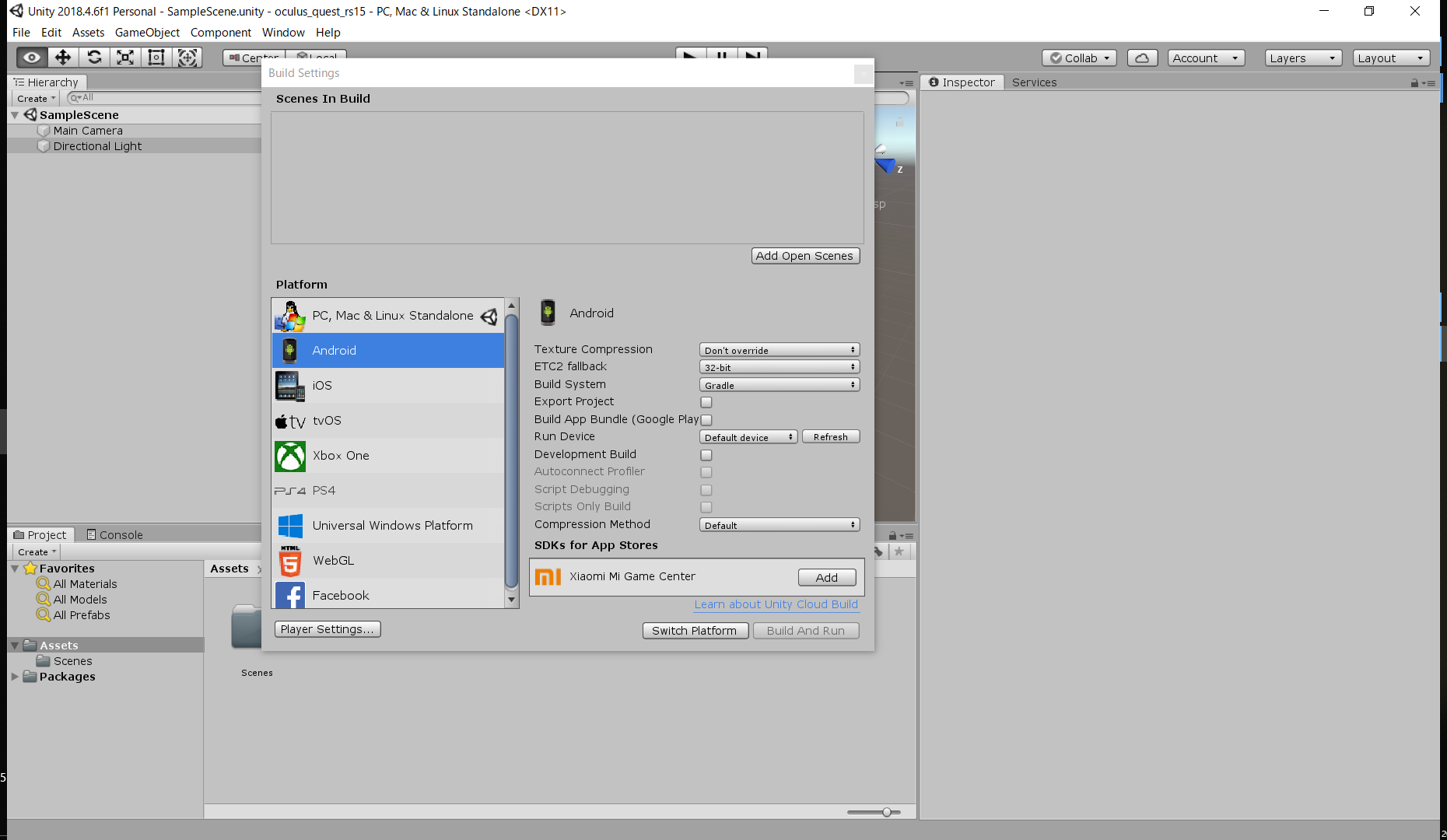Viewport: 1447px width, 840px height.
Task: Switch to the Console tab
Action: [x=114, y=535]
